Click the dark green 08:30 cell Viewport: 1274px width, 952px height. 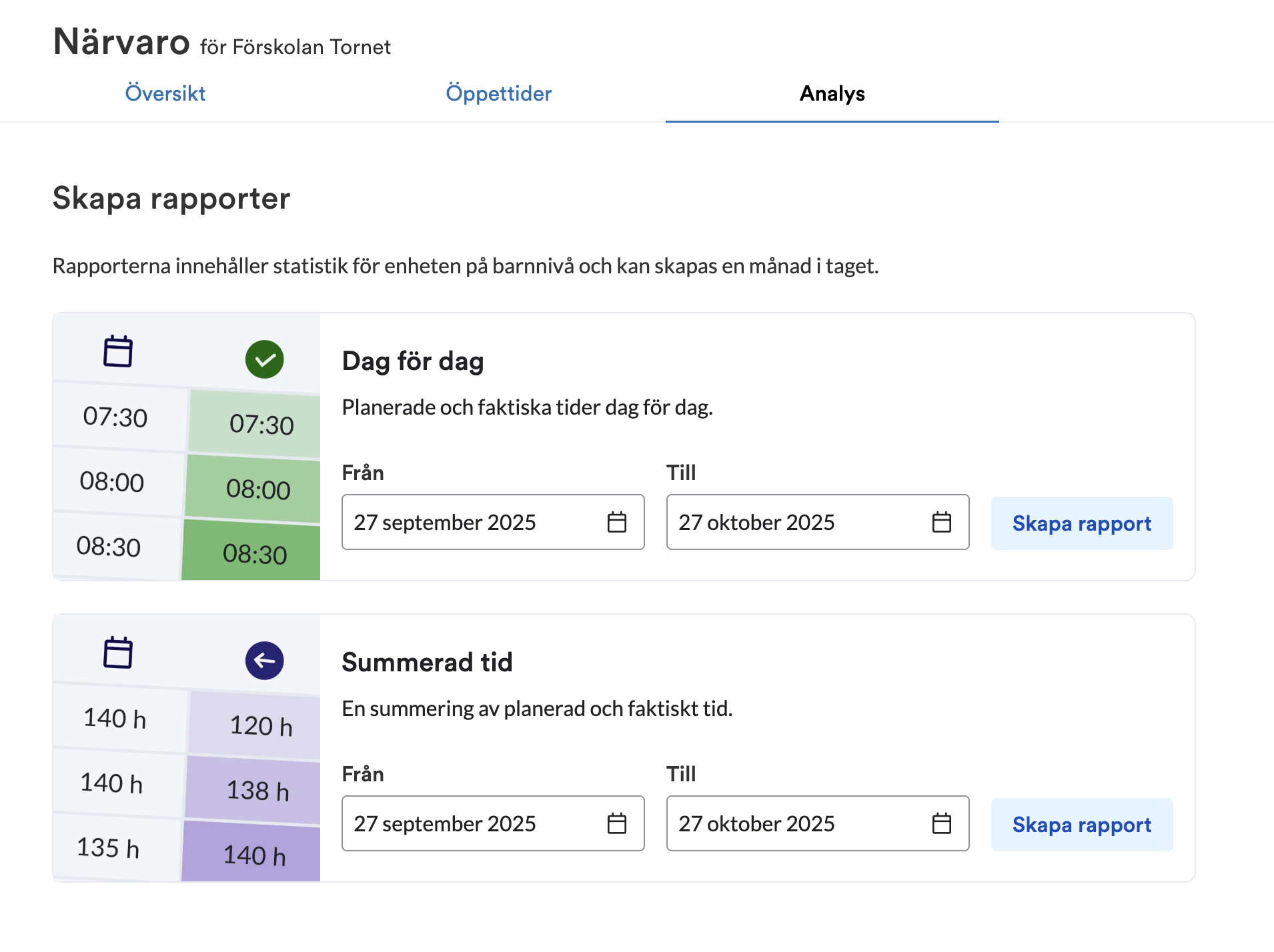point(254,553)
